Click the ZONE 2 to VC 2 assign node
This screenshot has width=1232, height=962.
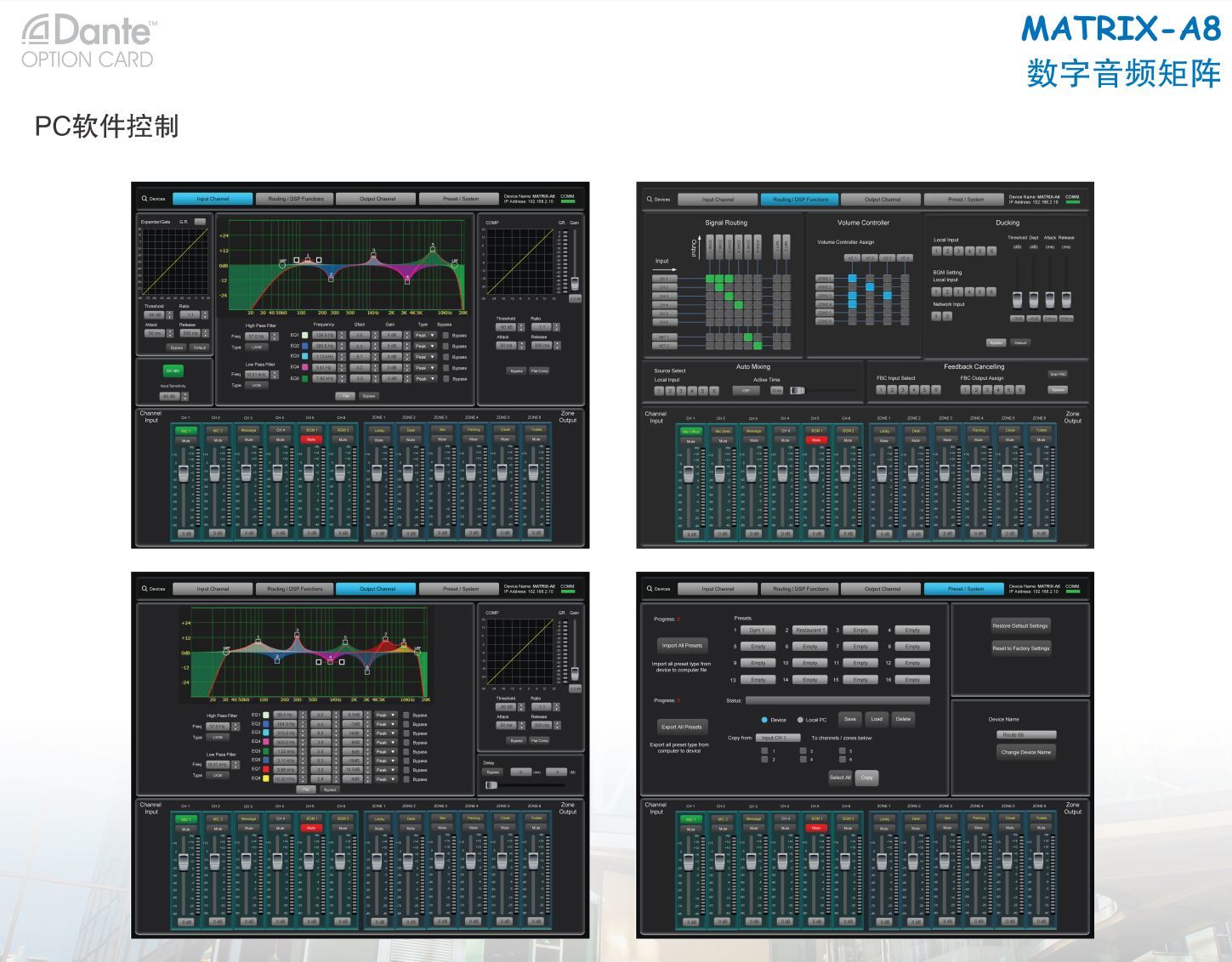pos(870,286)
